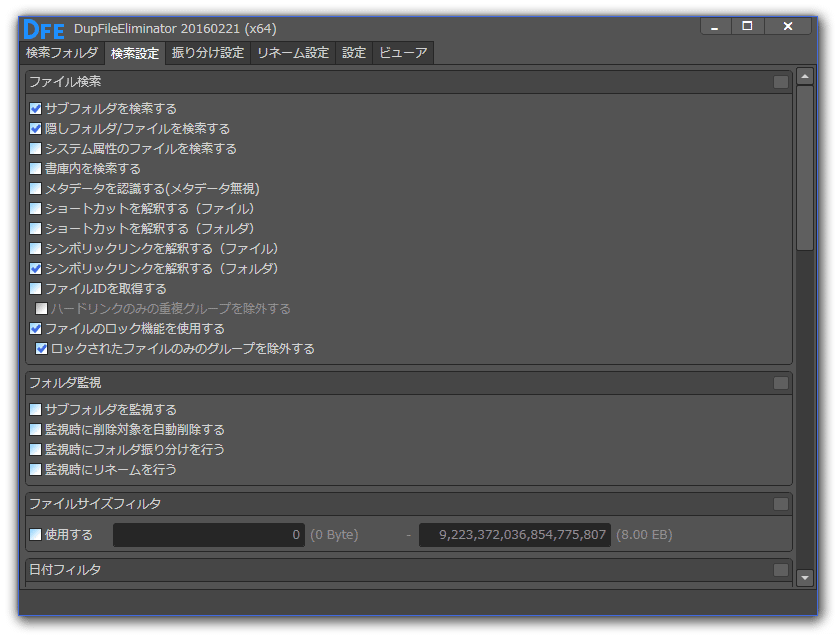Click the (0 Byte) size label
Viewport: 838px width, 637px height.
(x=334, y=535)
